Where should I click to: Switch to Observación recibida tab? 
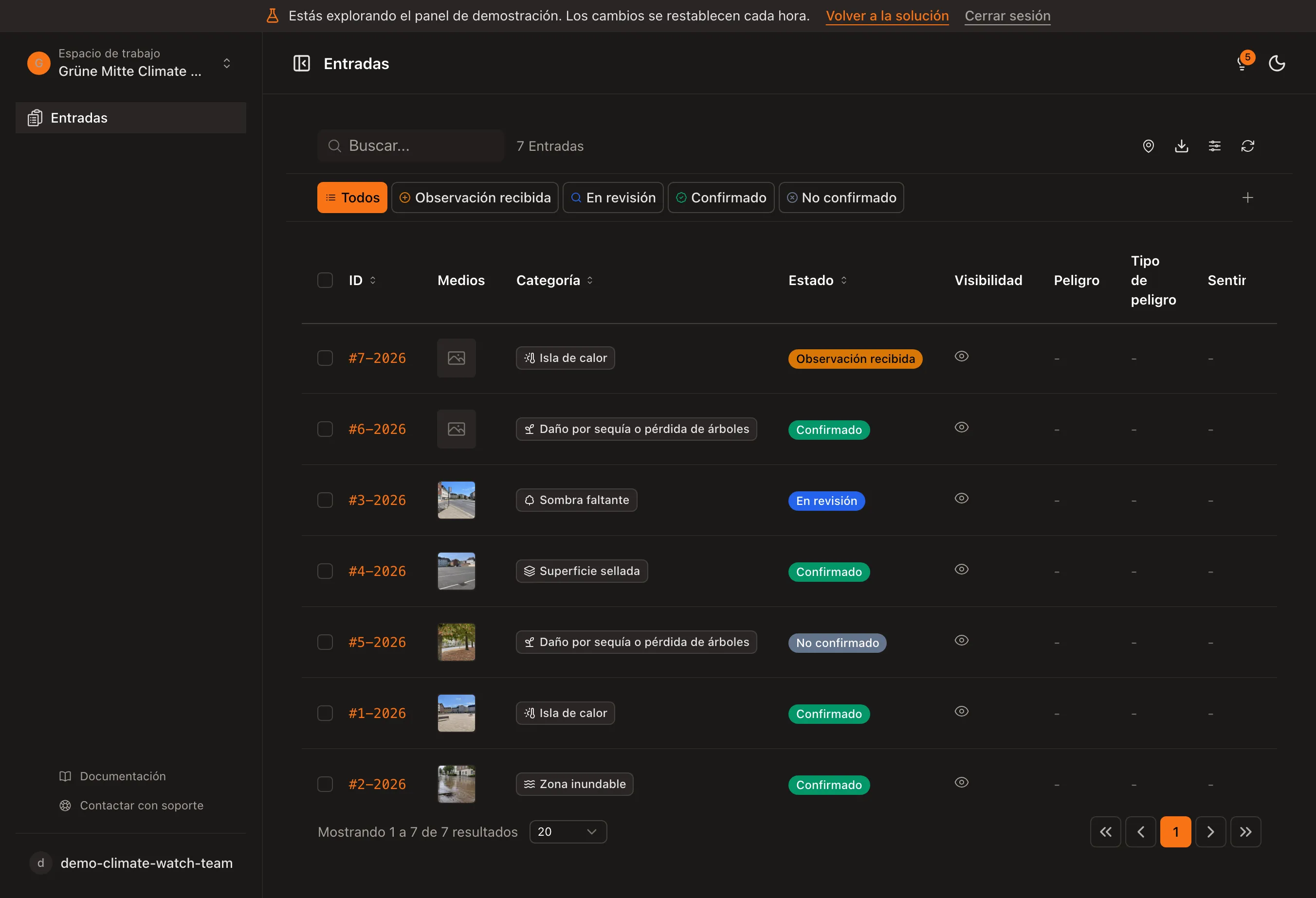[475, 198]
